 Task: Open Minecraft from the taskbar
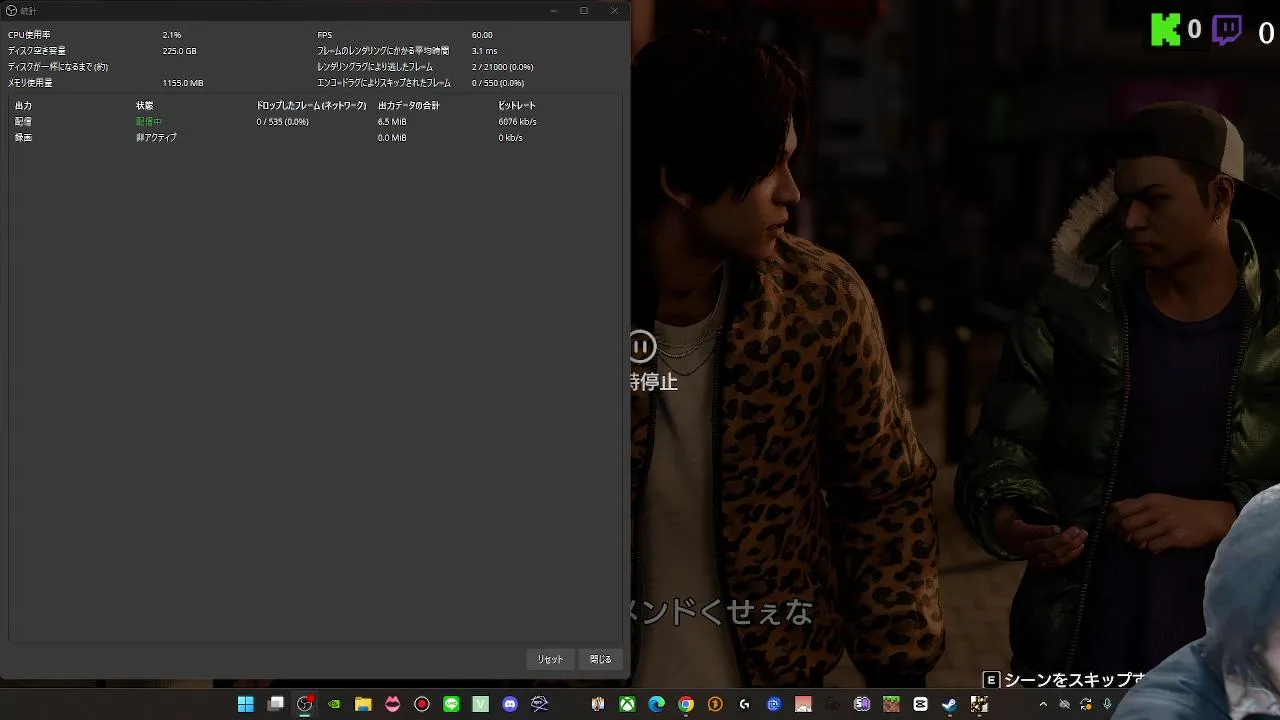tap(891, 704)
